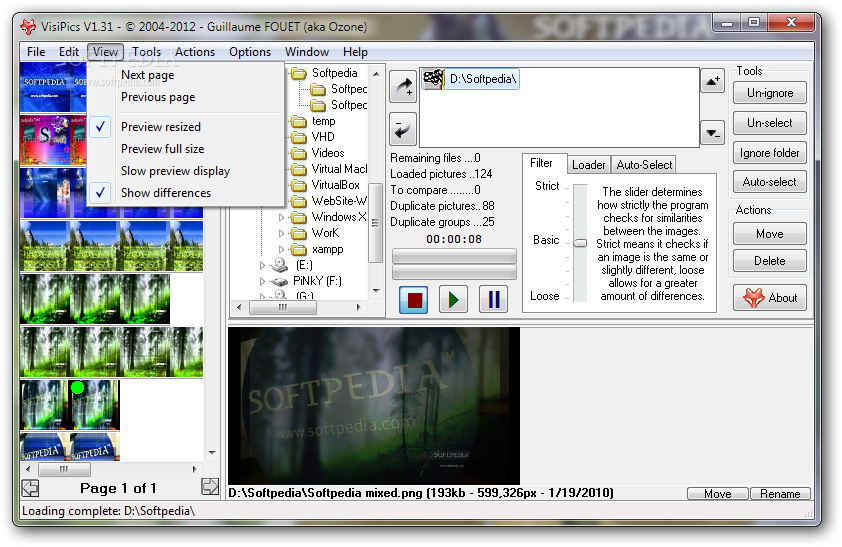Click the remove folder arrow icon
The height and width of the screenshot is (547, 842).
[x=403, y=129]
